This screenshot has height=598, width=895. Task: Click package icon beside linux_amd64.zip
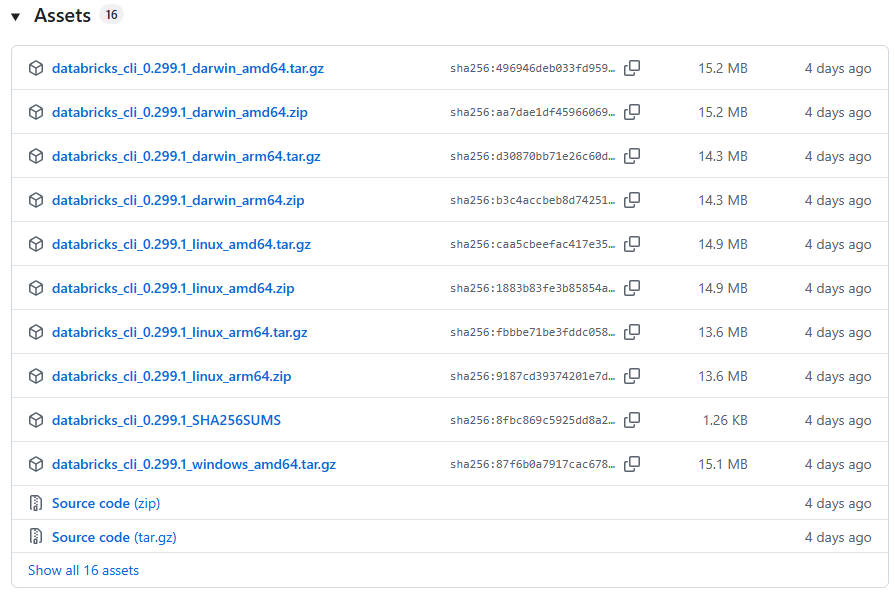[36, 288]
